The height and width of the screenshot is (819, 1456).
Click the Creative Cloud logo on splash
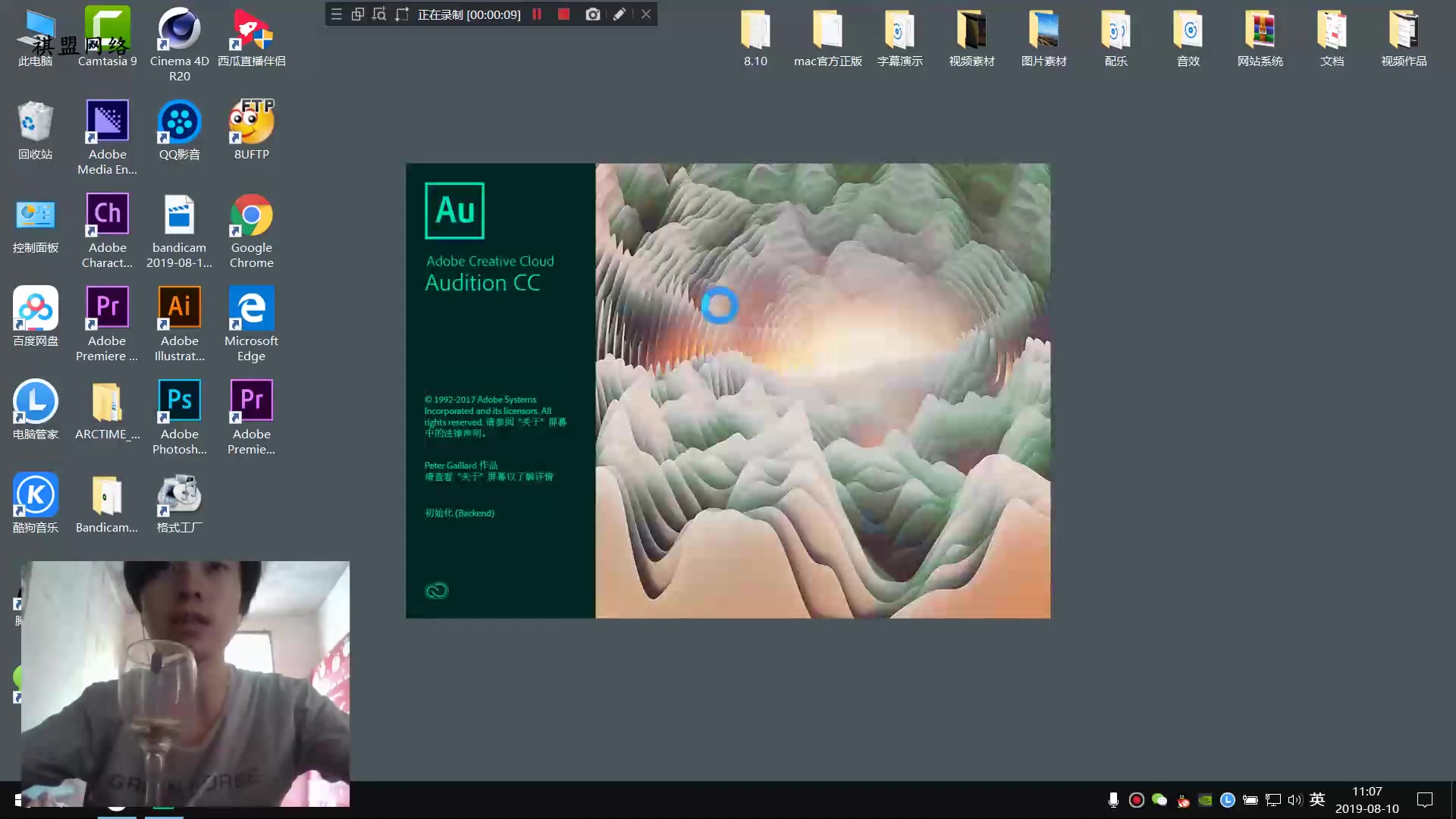[x=437, y=591]
